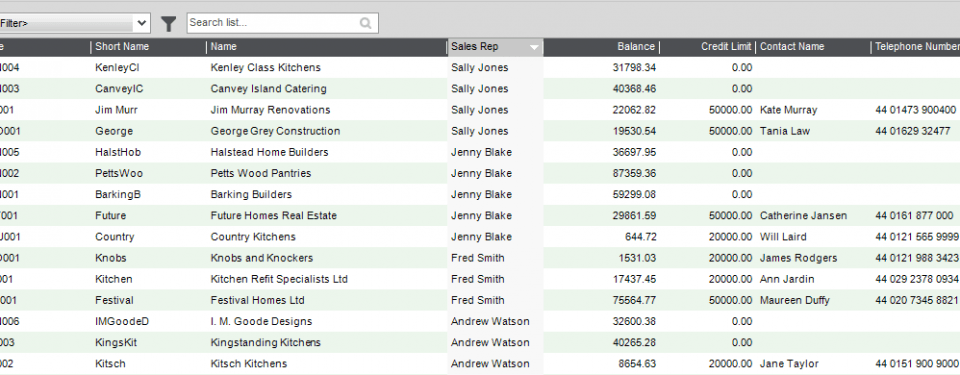Select Halstead Home Builders name cell

tap(269, 153)
